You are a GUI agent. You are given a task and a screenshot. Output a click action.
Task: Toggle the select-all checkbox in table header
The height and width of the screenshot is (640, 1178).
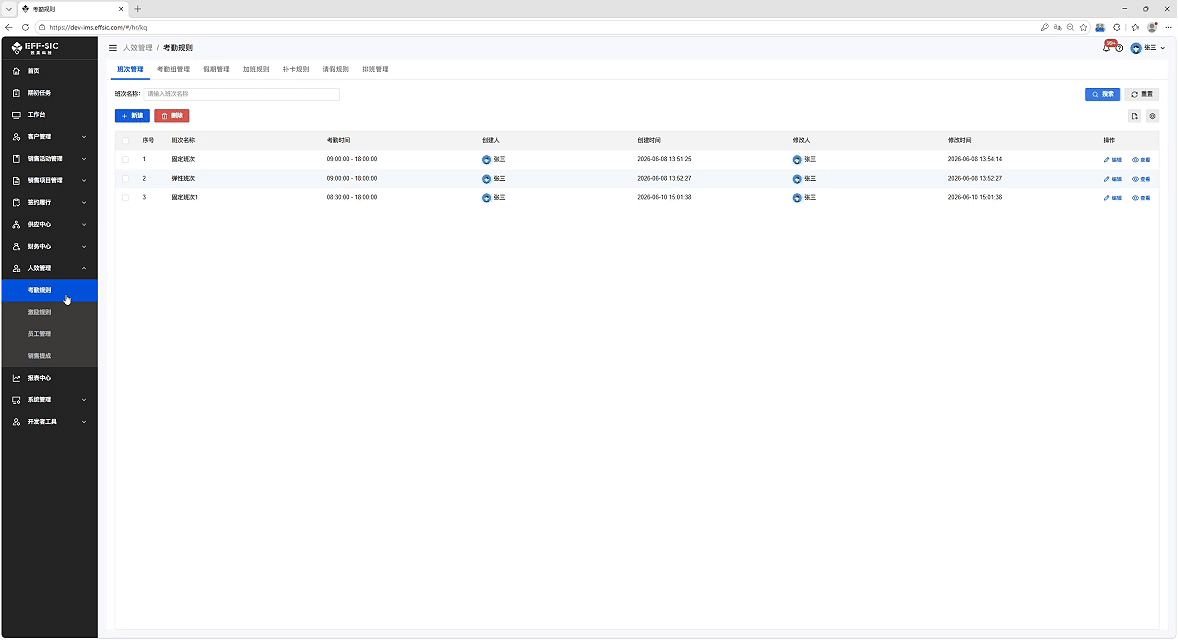(x=125, y=140)
